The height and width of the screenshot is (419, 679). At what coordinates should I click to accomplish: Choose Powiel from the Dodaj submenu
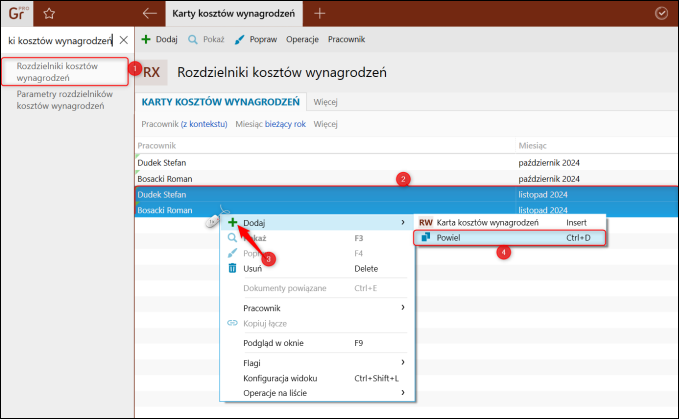click(x=510, y=238)
